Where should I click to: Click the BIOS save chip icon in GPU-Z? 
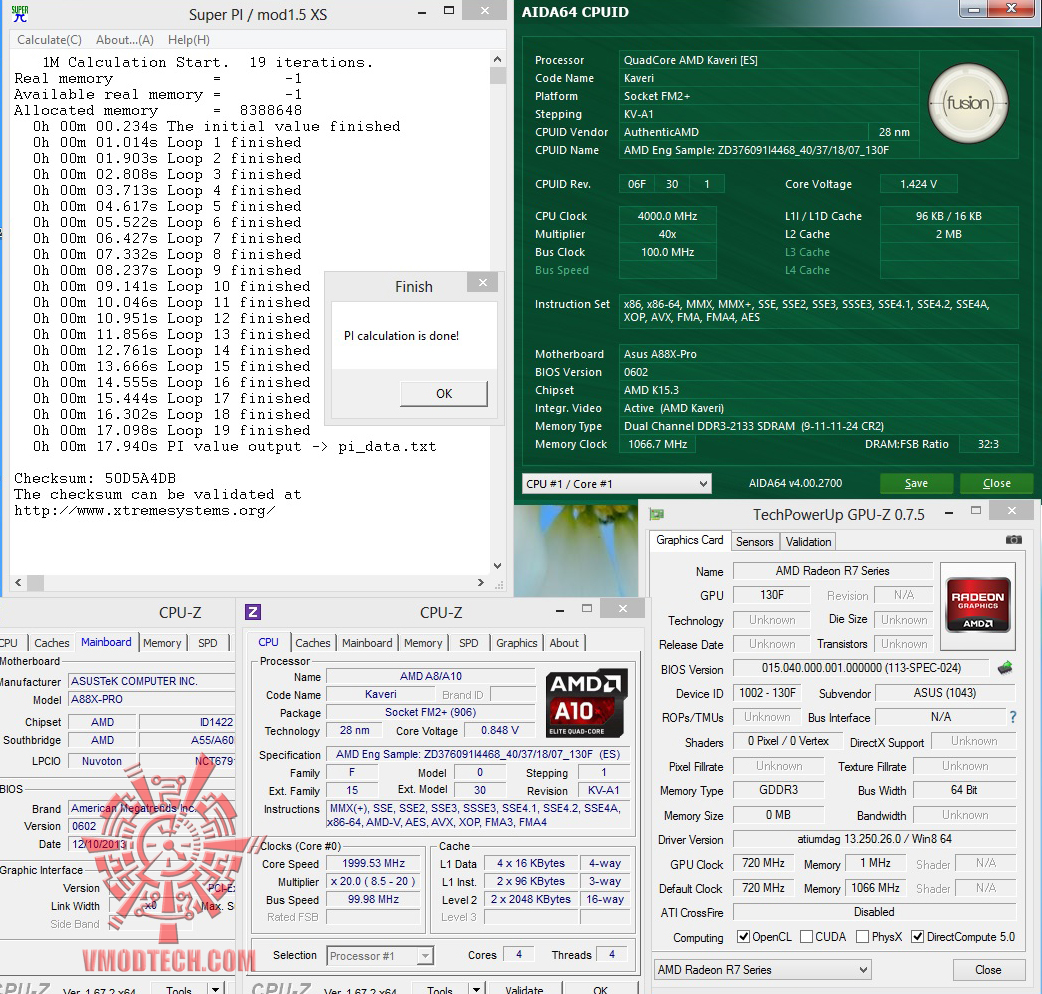(1005, 668)
